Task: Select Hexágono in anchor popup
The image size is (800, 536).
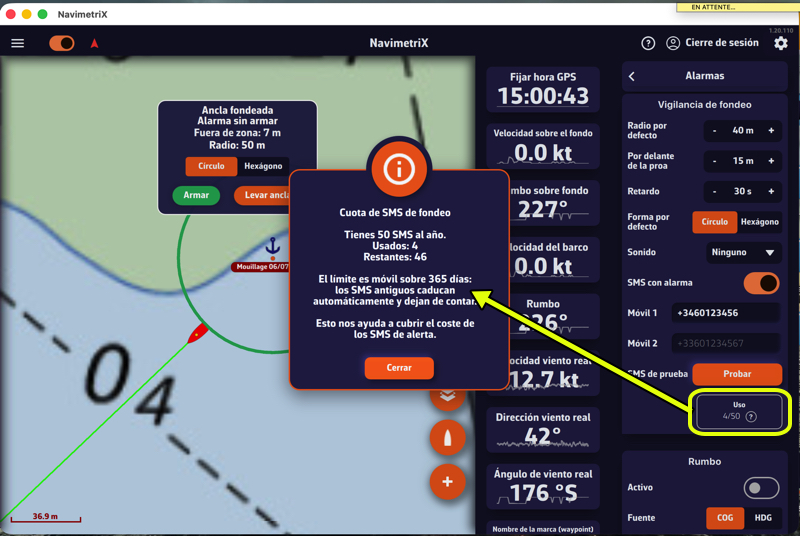Action: click(x=263, y=166)
